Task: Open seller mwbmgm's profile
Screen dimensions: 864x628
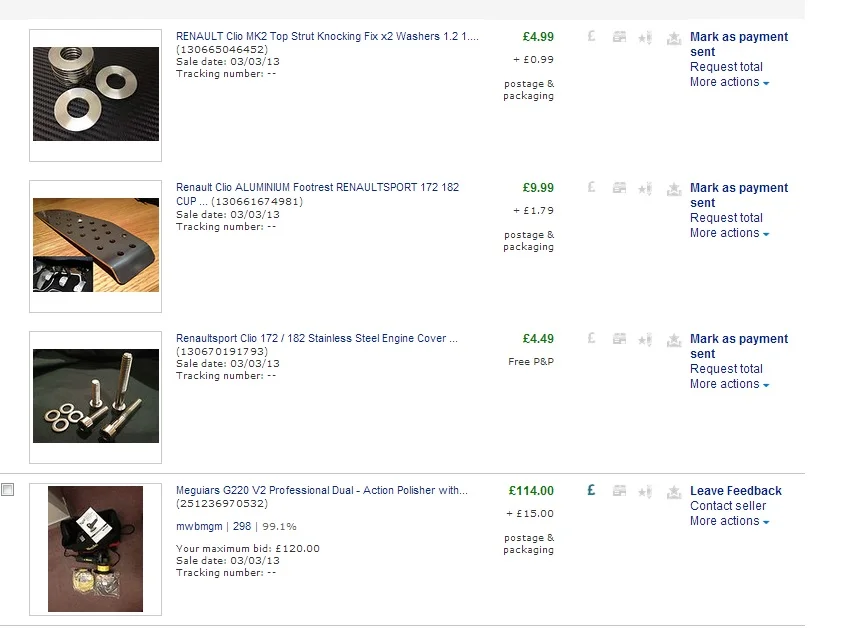Action: coord(199,527)
